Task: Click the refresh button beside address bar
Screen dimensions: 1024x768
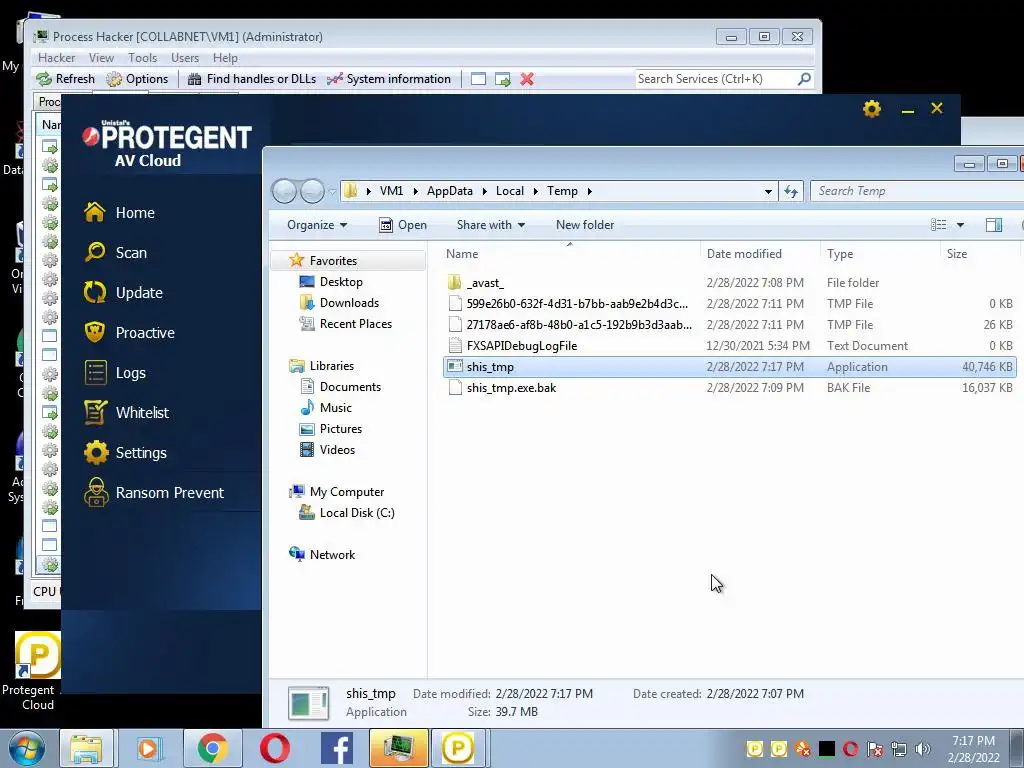Action: pos(791,191)
